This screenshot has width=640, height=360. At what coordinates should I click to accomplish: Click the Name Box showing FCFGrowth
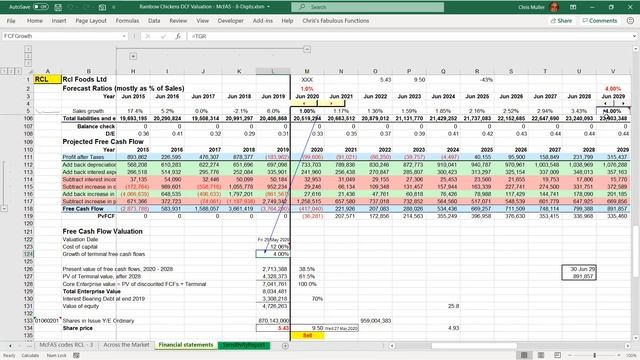(61, 36)
